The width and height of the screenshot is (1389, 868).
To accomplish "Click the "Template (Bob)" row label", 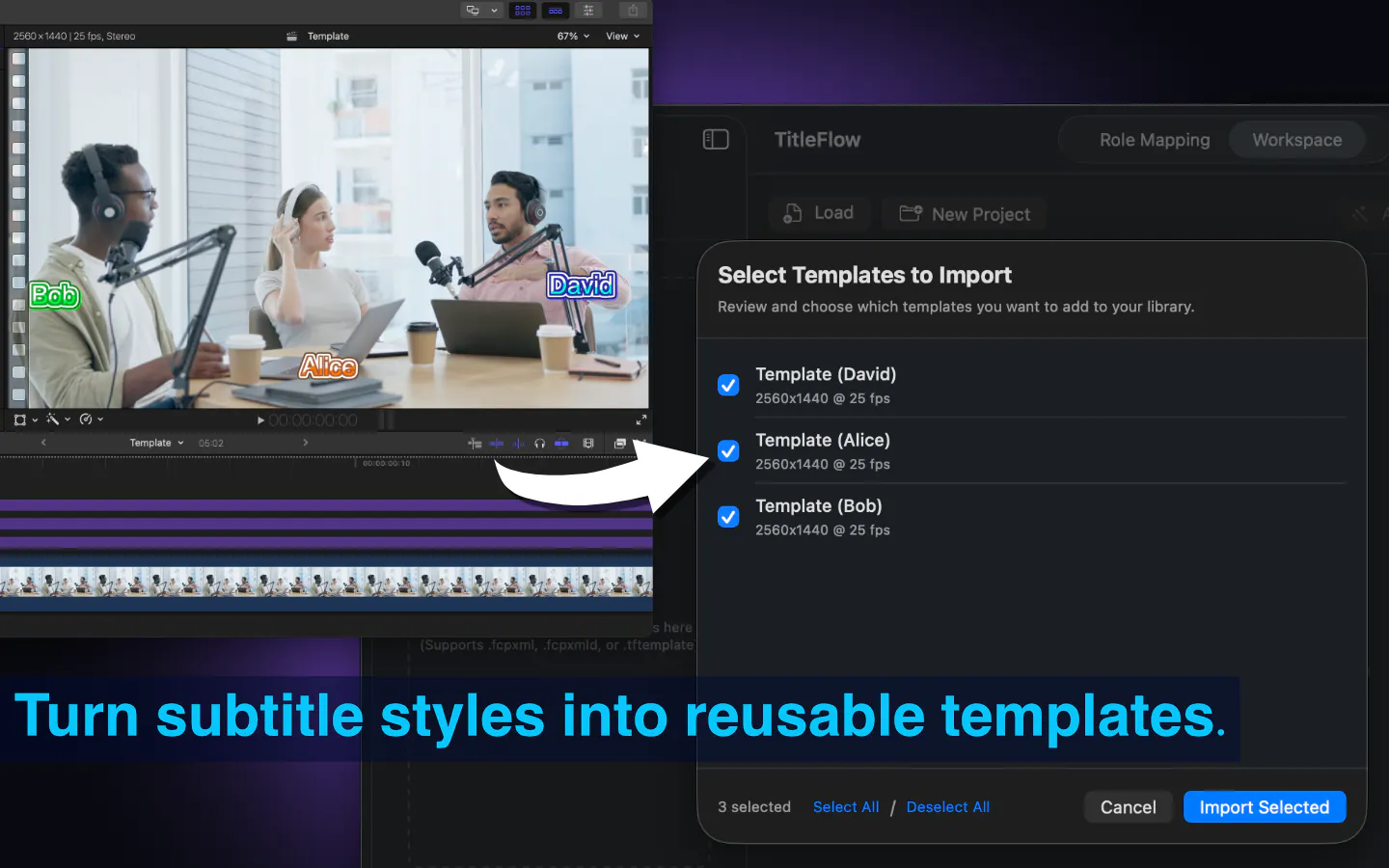I will point(819,505).
